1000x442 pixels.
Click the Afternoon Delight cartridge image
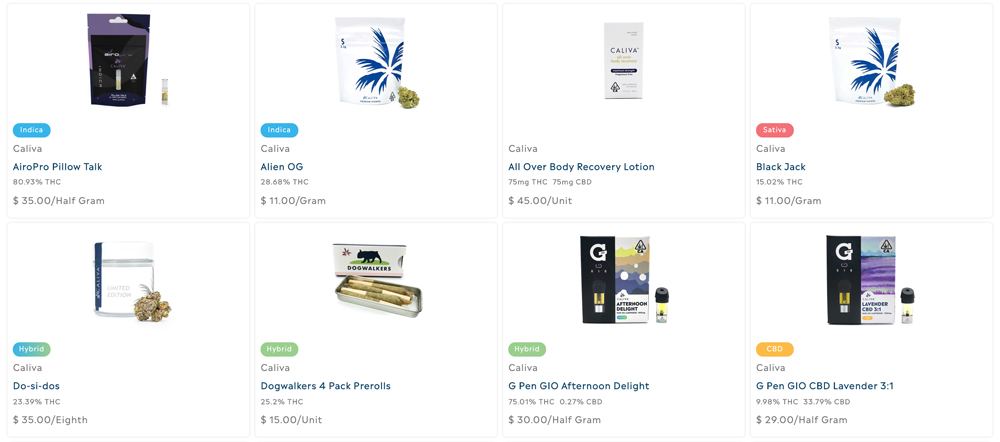click(624, 280)
